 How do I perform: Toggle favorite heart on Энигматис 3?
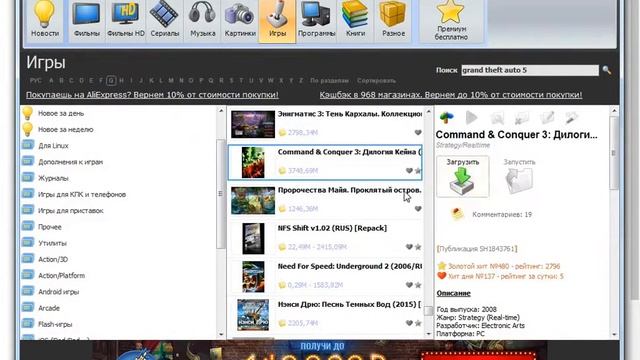coord(418,133)
